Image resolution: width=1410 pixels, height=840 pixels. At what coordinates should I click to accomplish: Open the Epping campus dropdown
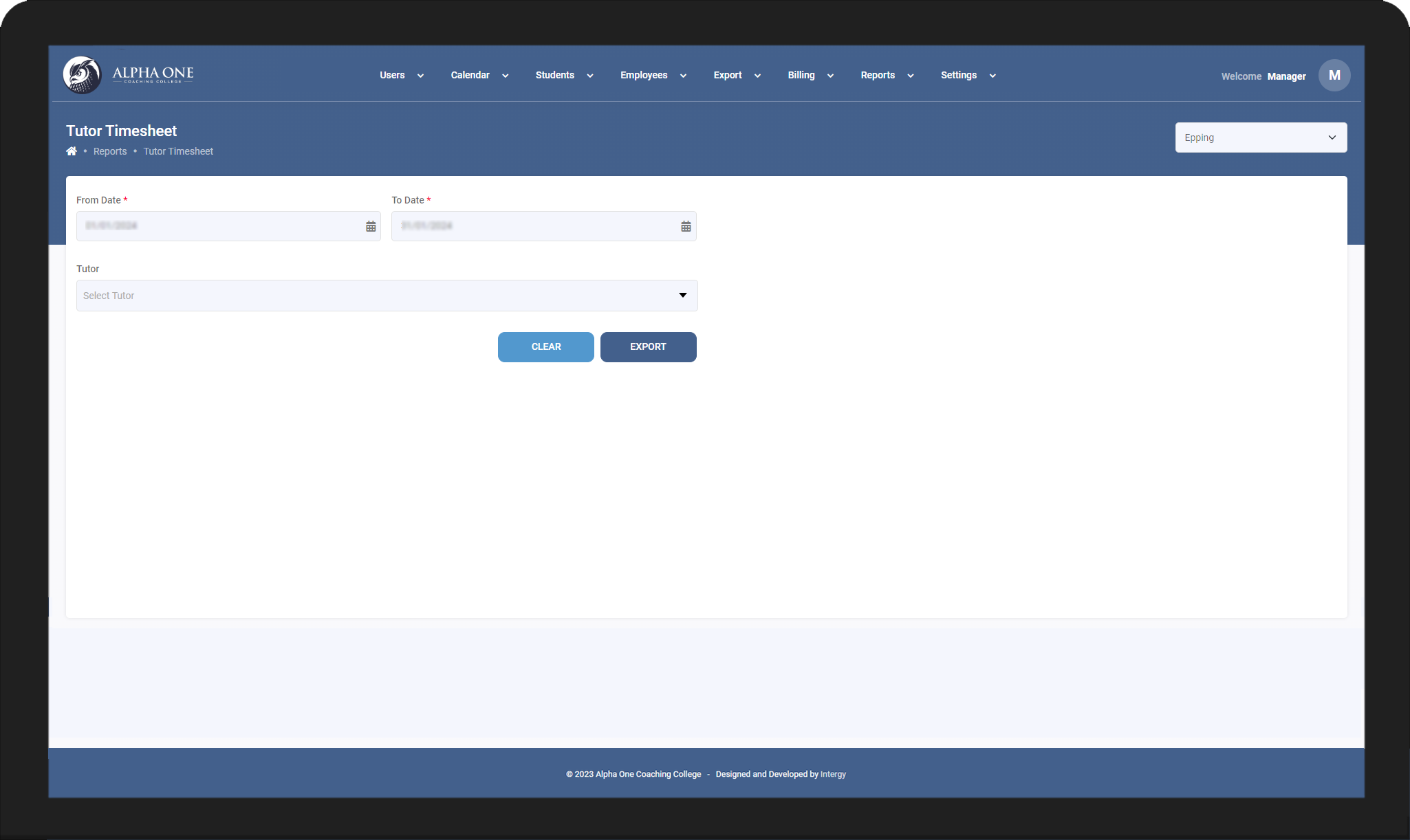(1261, 137)
